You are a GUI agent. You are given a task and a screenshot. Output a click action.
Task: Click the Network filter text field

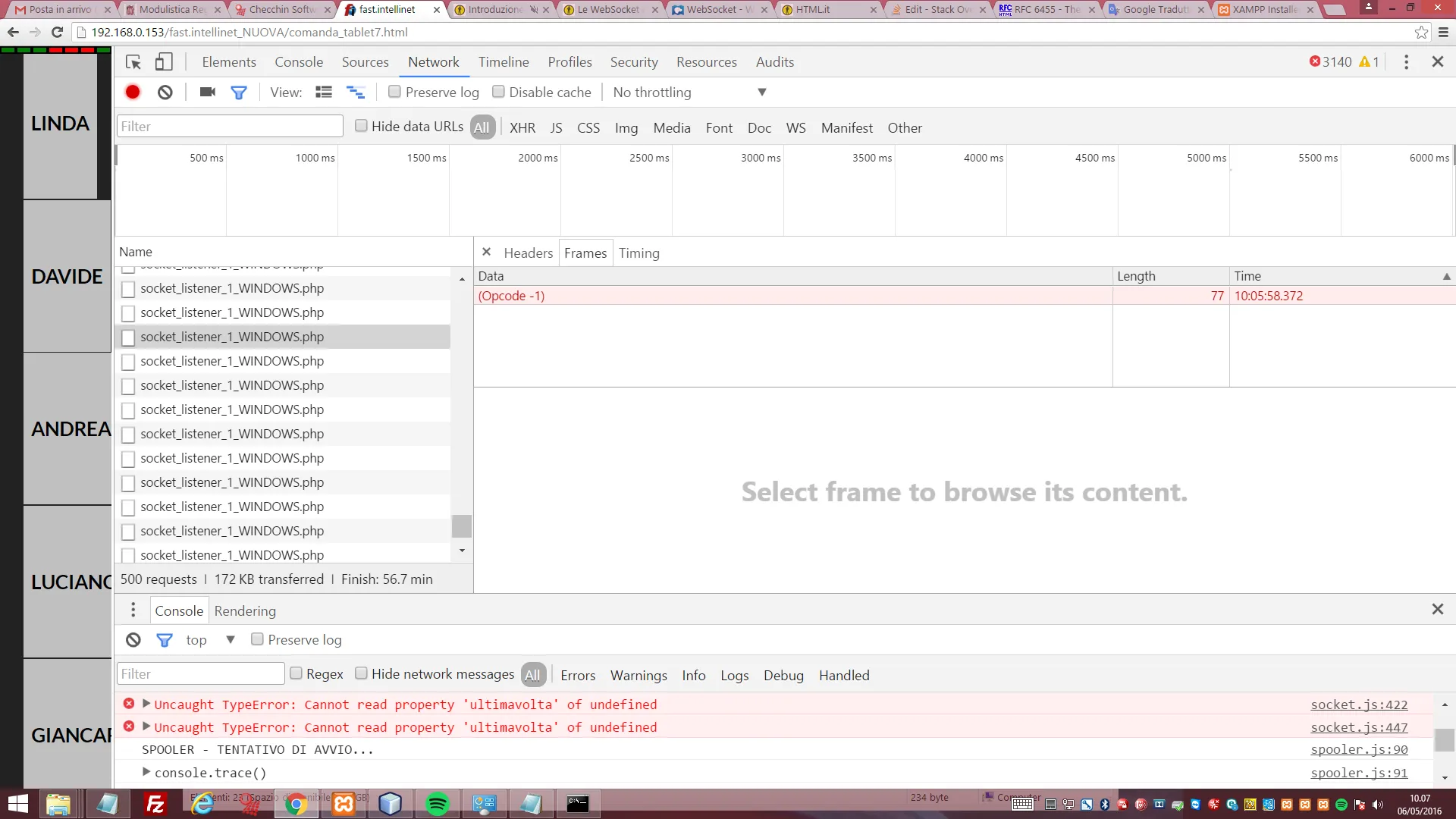coord(230,126)
